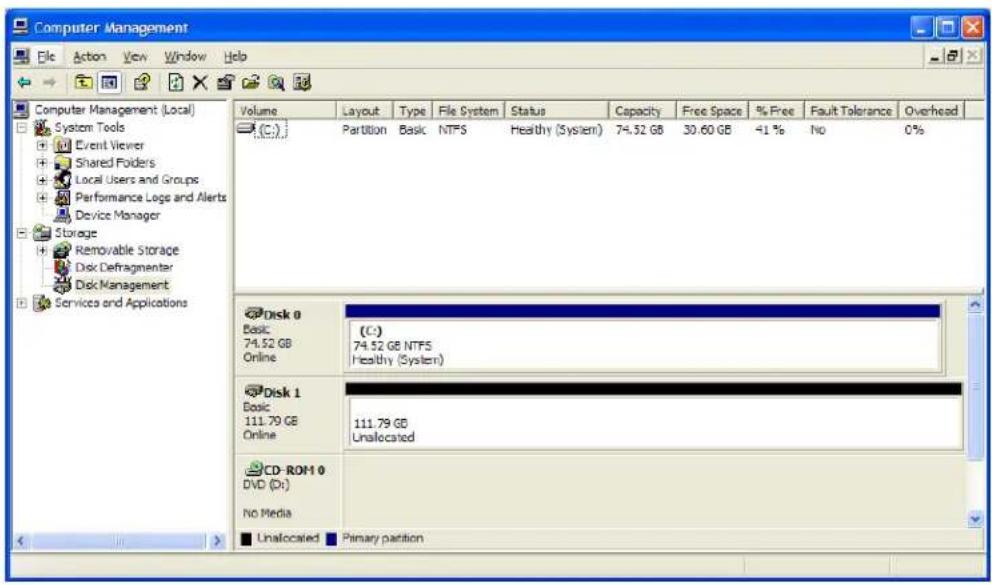Image resolution: width=992 pixels, height=585 pixels.
Task: Select Performance Logs and Alerts node
Action: click(x=151, y=197)
